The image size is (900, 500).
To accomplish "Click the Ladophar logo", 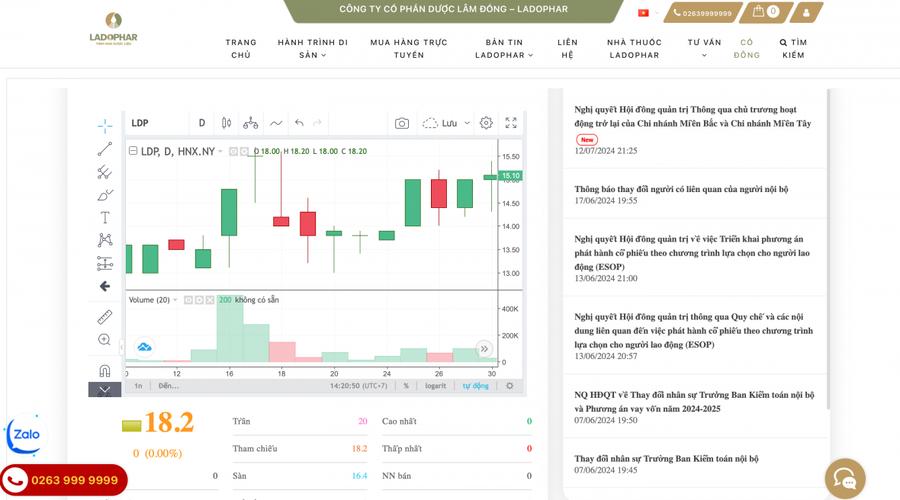I will tap(114, 29).
